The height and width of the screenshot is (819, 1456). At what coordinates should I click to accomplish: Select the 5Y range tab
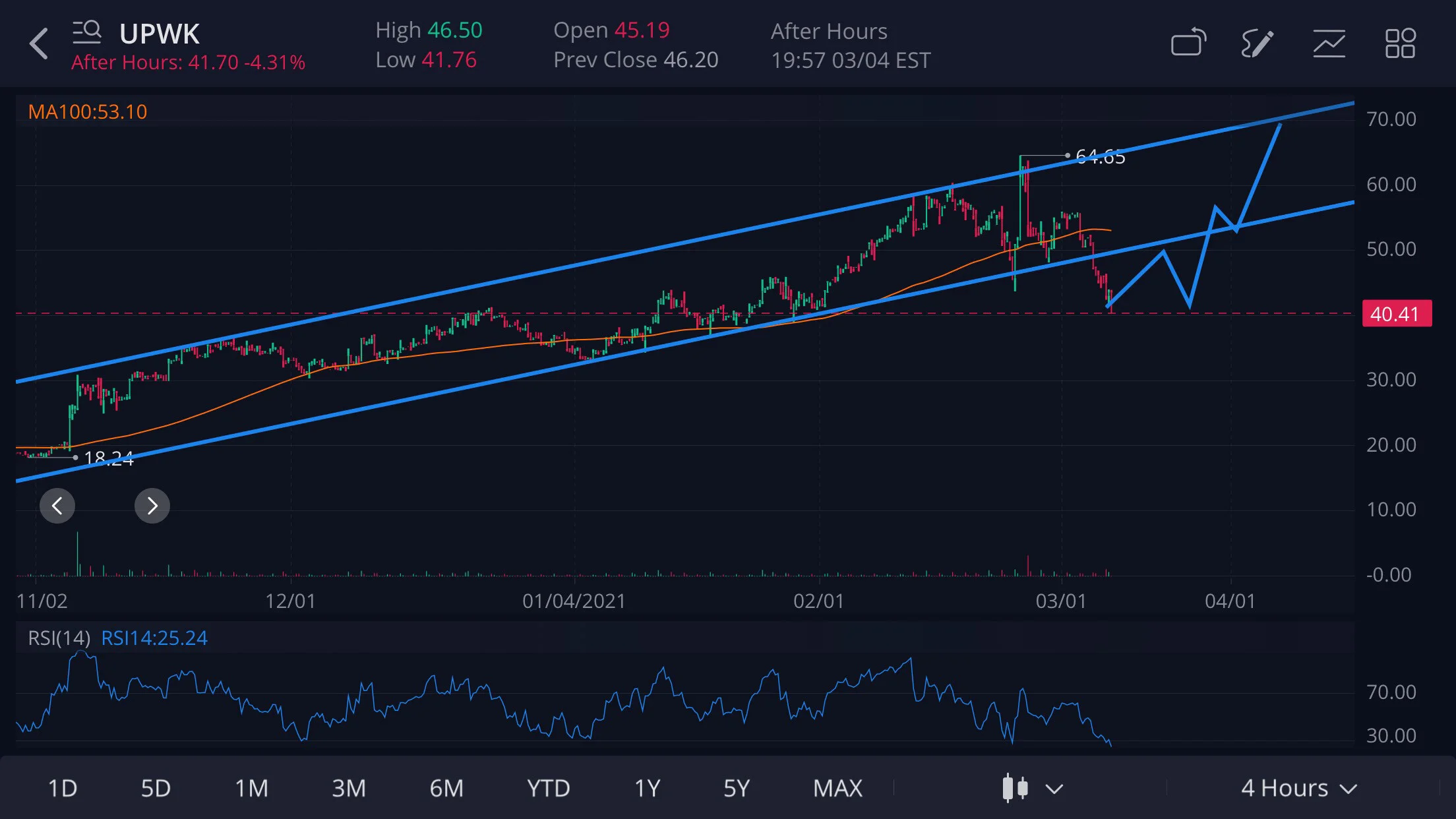coord(736,788)
